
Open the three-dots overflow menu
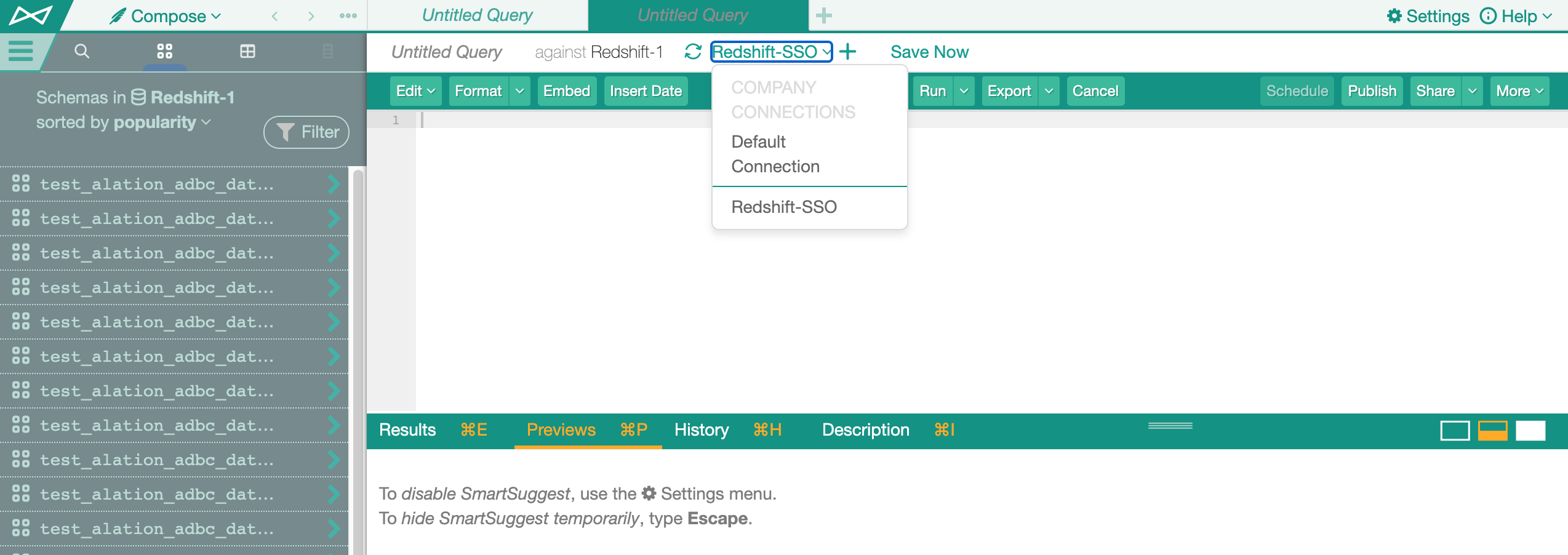[x=348, y=16]
